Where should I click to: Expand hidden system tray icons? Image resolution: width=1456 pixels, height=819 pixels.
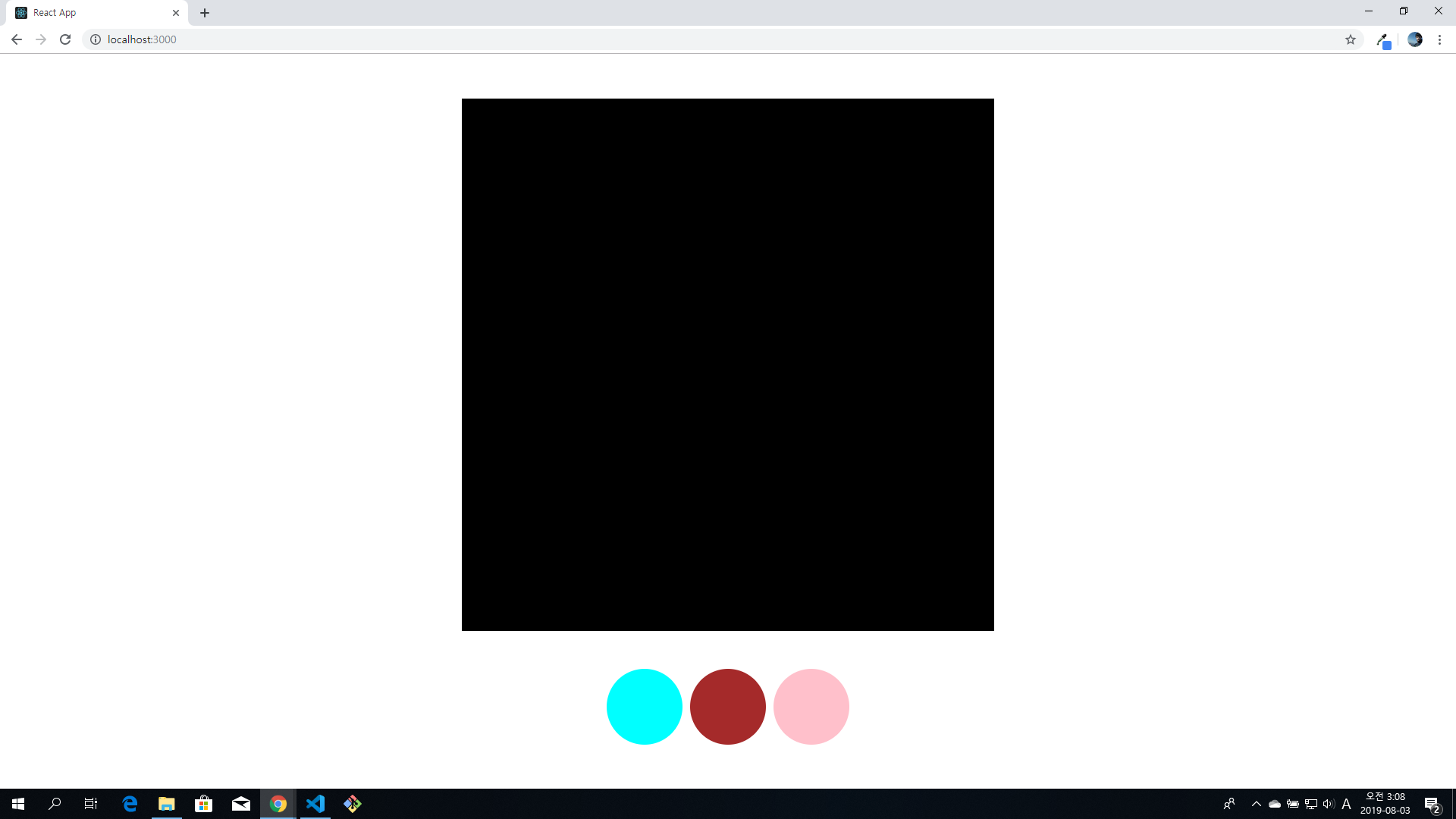[1256, 804]
